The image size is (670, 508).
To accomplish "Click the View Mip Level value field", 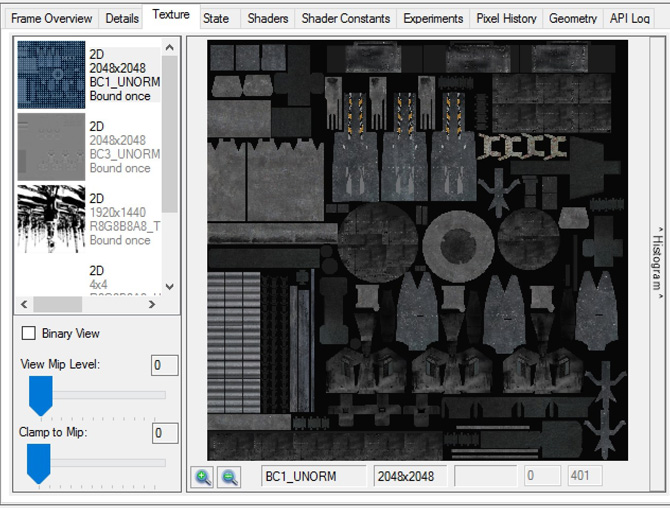I will 164,365.
